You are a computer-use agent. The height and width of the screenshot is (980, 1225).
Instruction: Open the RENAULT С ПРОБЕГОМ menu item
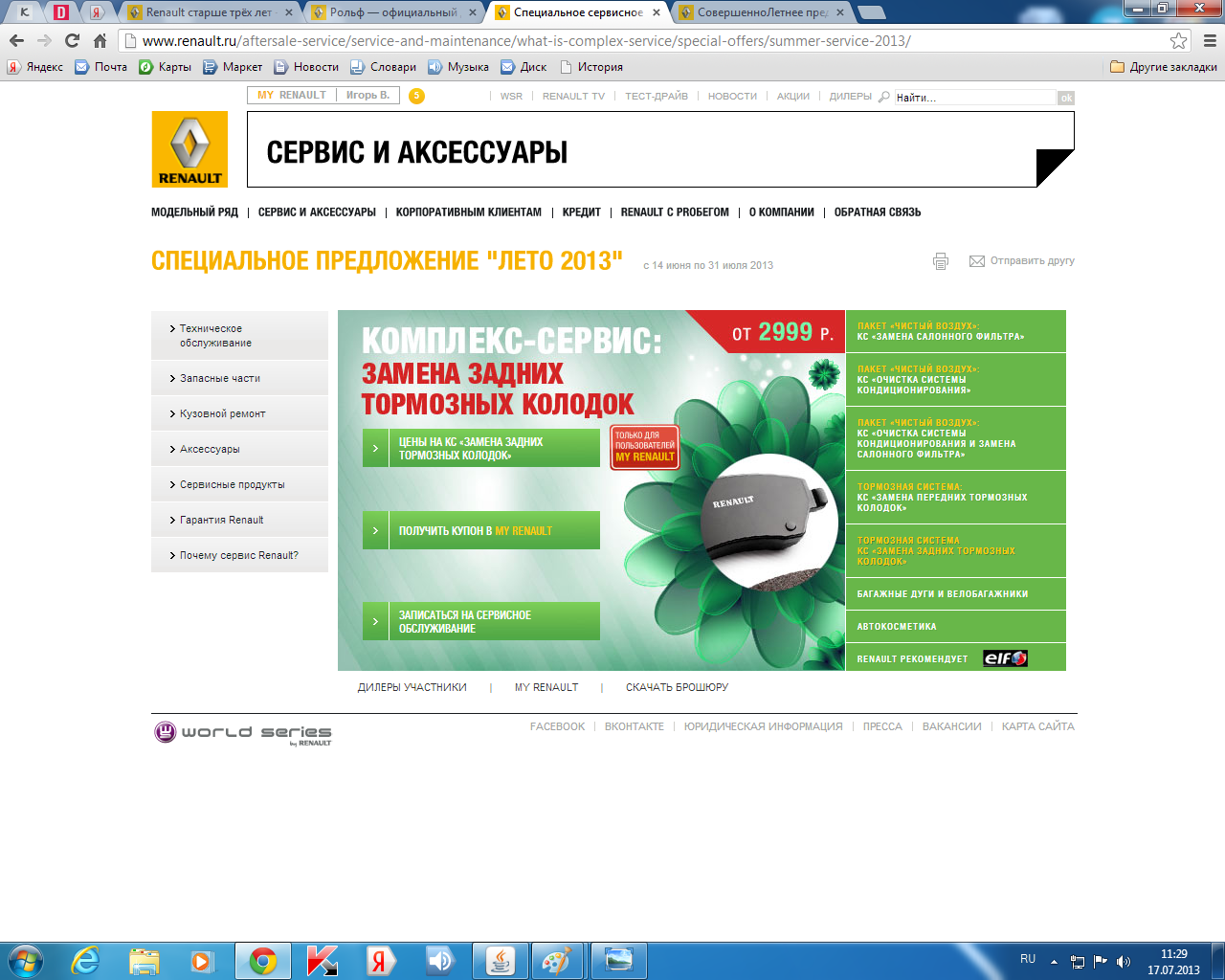coord(675,212)
